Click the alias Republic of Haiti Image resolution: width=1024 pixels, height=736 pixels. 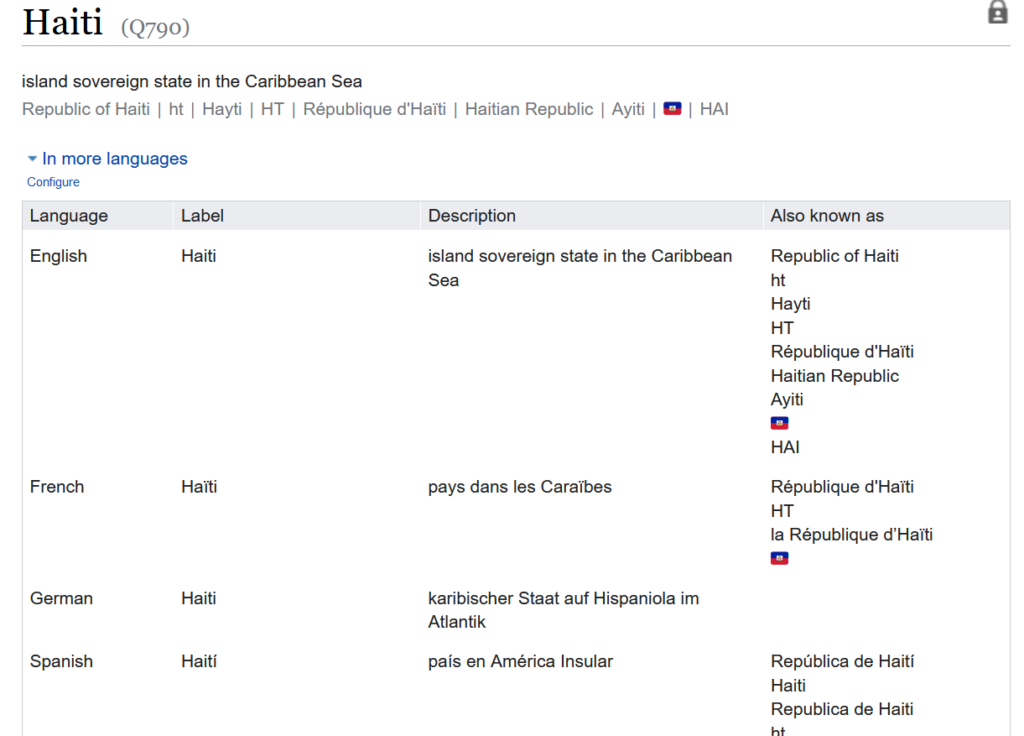point(85,109)
